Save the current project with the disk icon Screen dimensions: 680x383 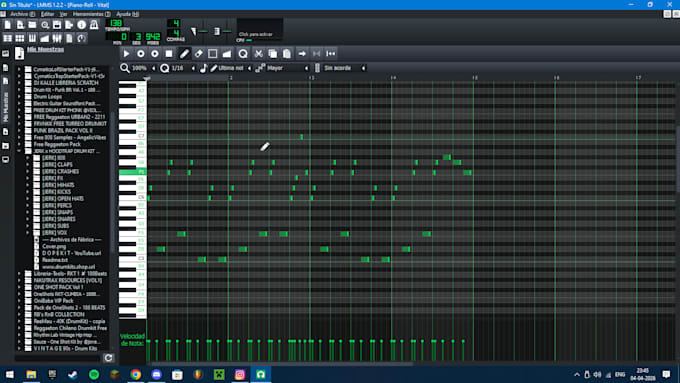[x=57, y=25]
